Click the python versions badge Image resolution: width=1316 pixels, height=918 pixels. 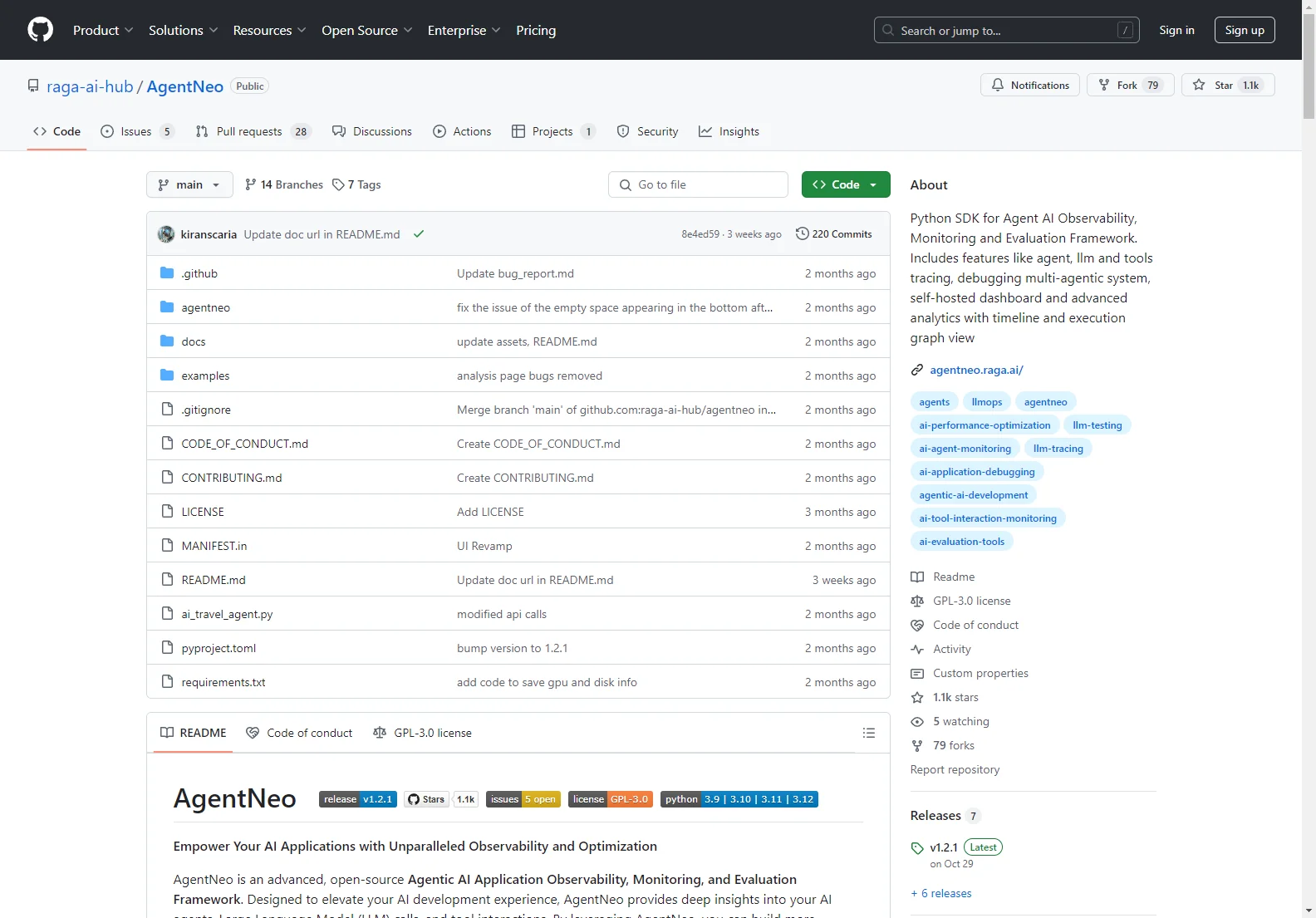tap(739, 799)
